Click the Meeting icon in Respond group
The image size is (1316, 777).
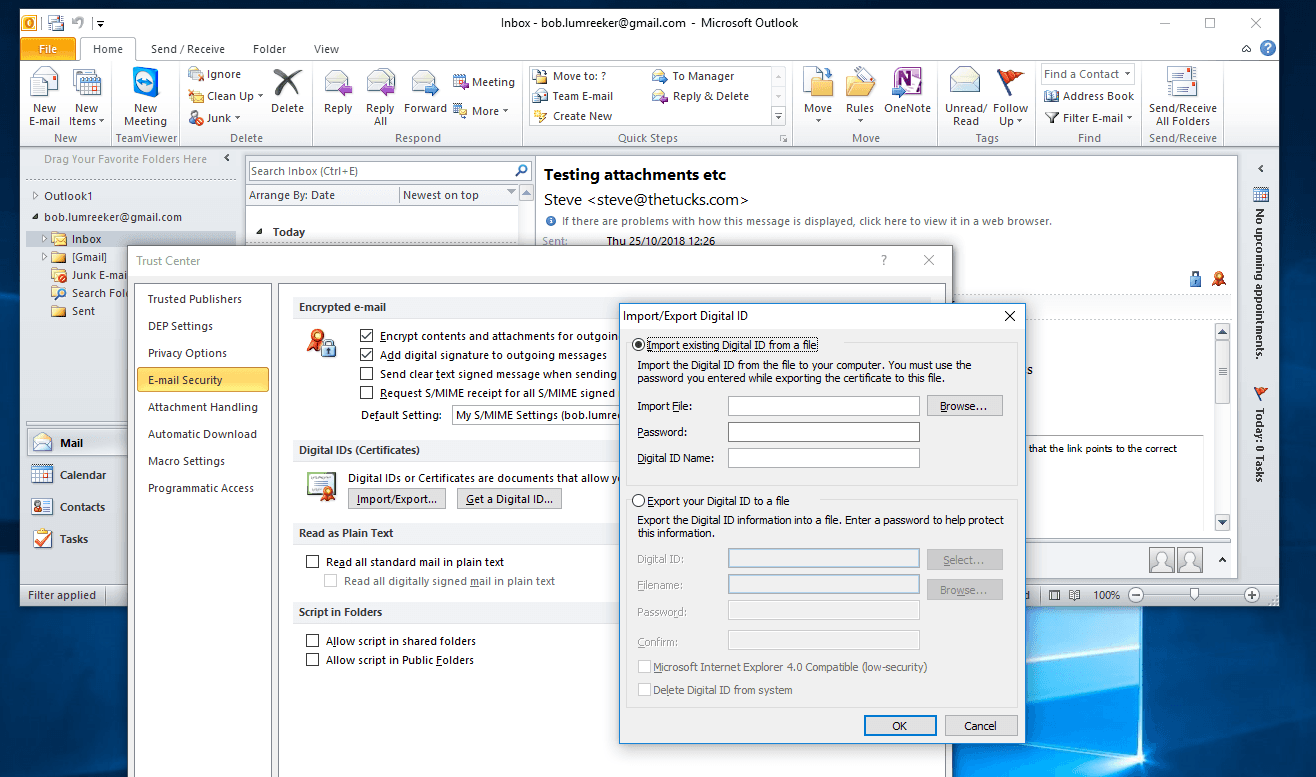[461, 82]
